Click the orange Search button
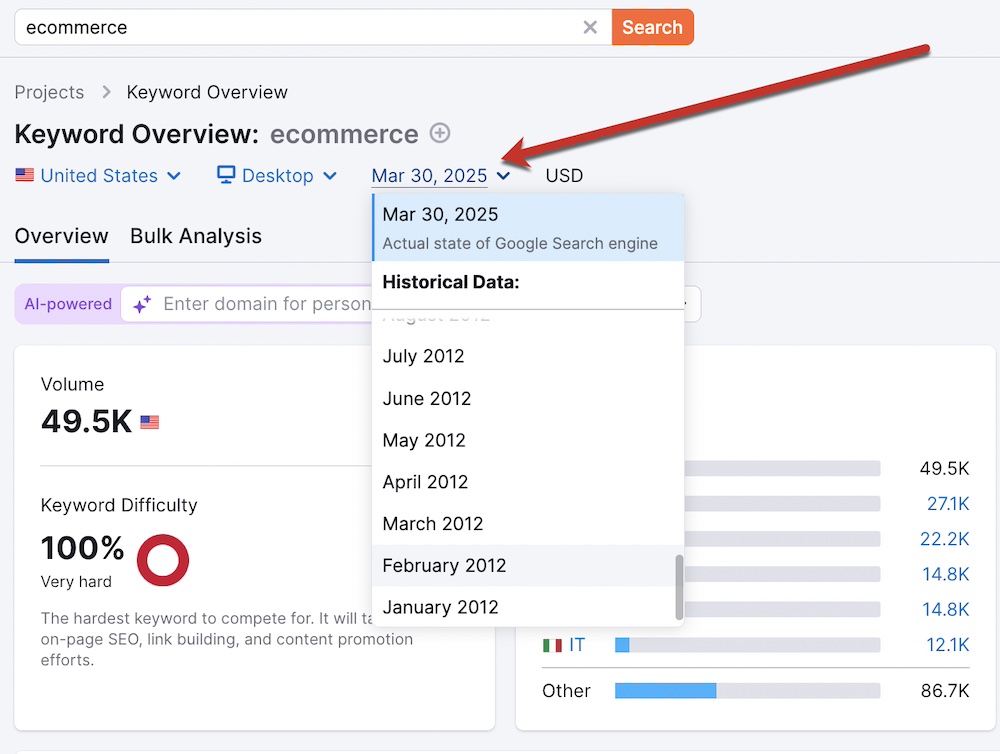 click(652, 28)
